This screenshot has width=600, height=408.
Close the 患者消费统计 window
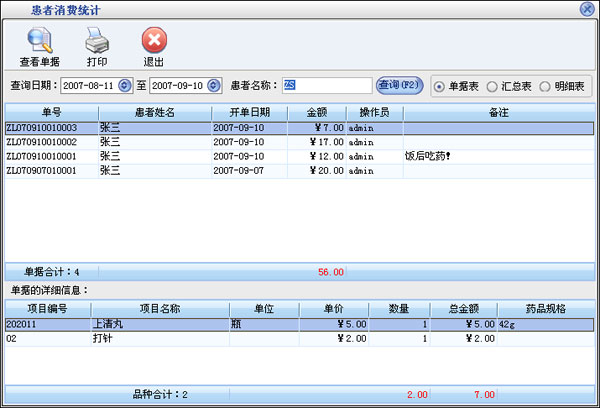(586, 9)
